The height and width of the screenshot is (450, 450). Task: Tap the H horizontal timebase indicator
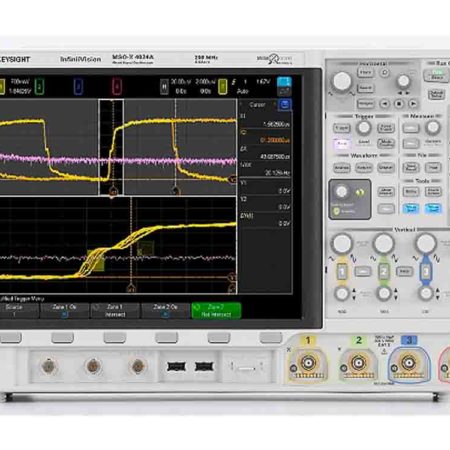[x=164, y=87]
